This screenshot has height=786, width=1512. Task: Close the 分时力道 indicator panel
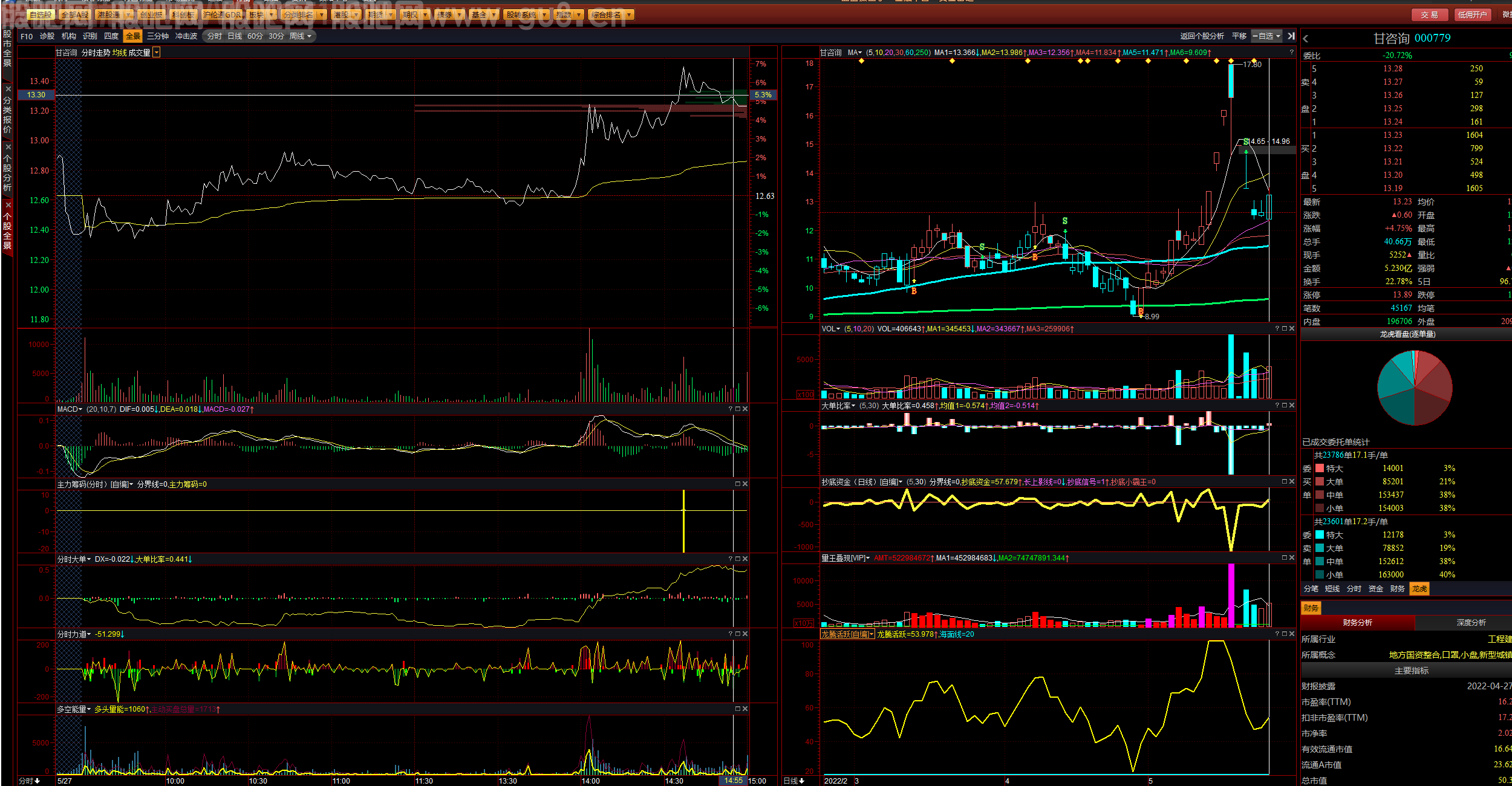745,634
